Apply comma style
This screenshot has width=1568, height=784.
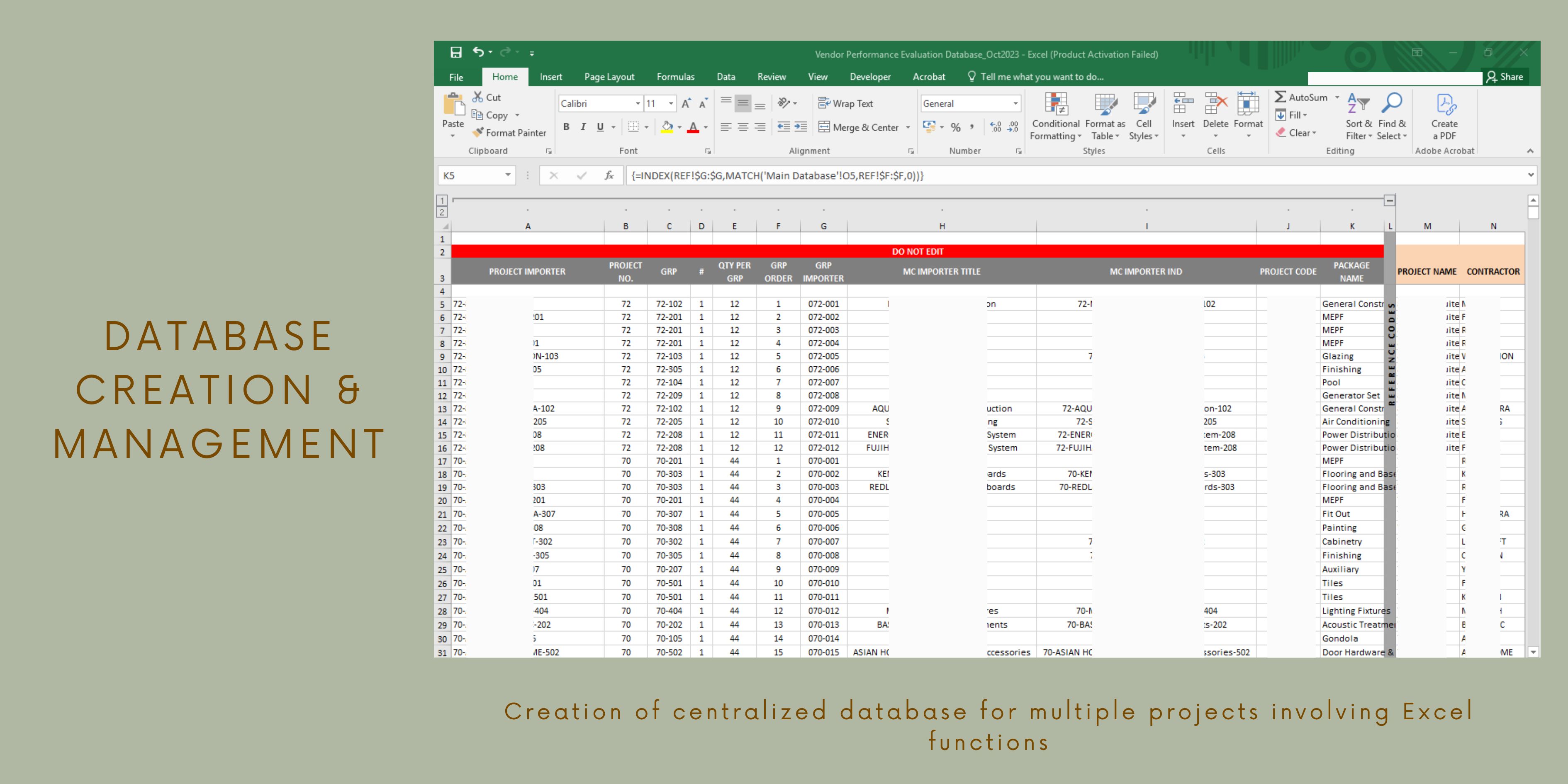point(972,127)
